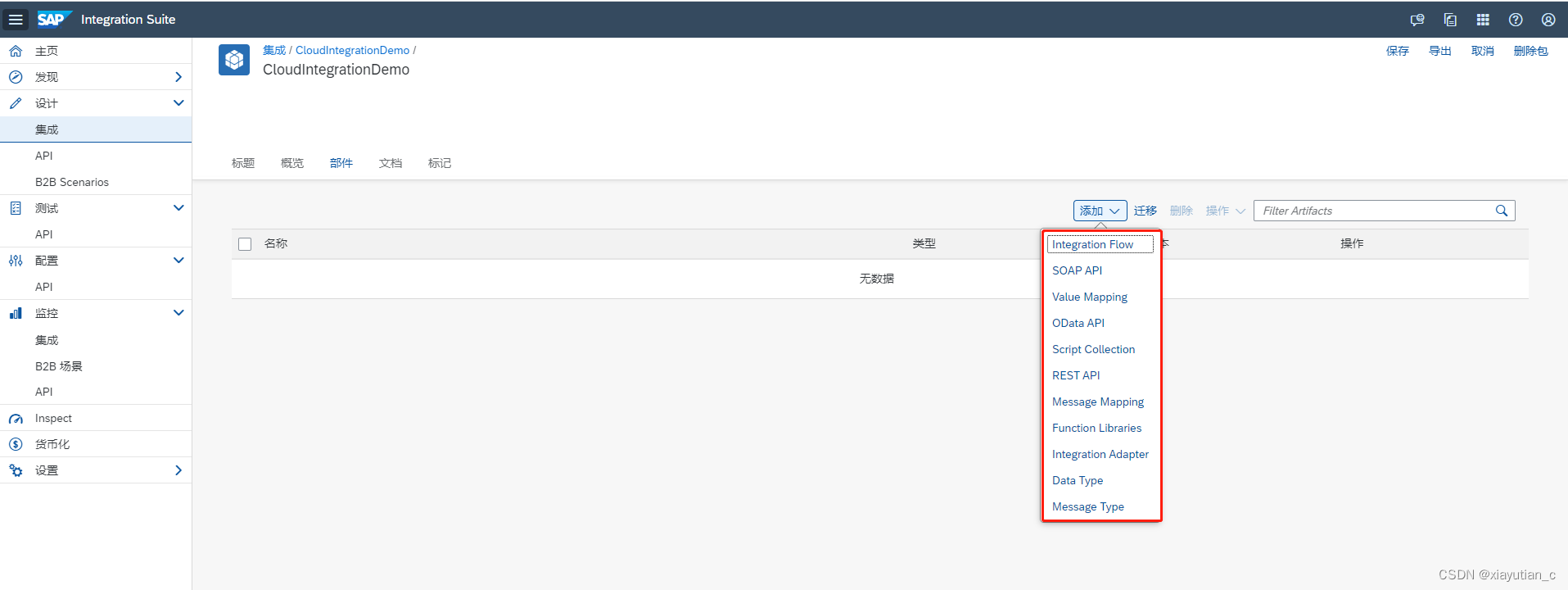
Task: Collapse the 测试 navigation section
Action: click(x=178, y=208)
